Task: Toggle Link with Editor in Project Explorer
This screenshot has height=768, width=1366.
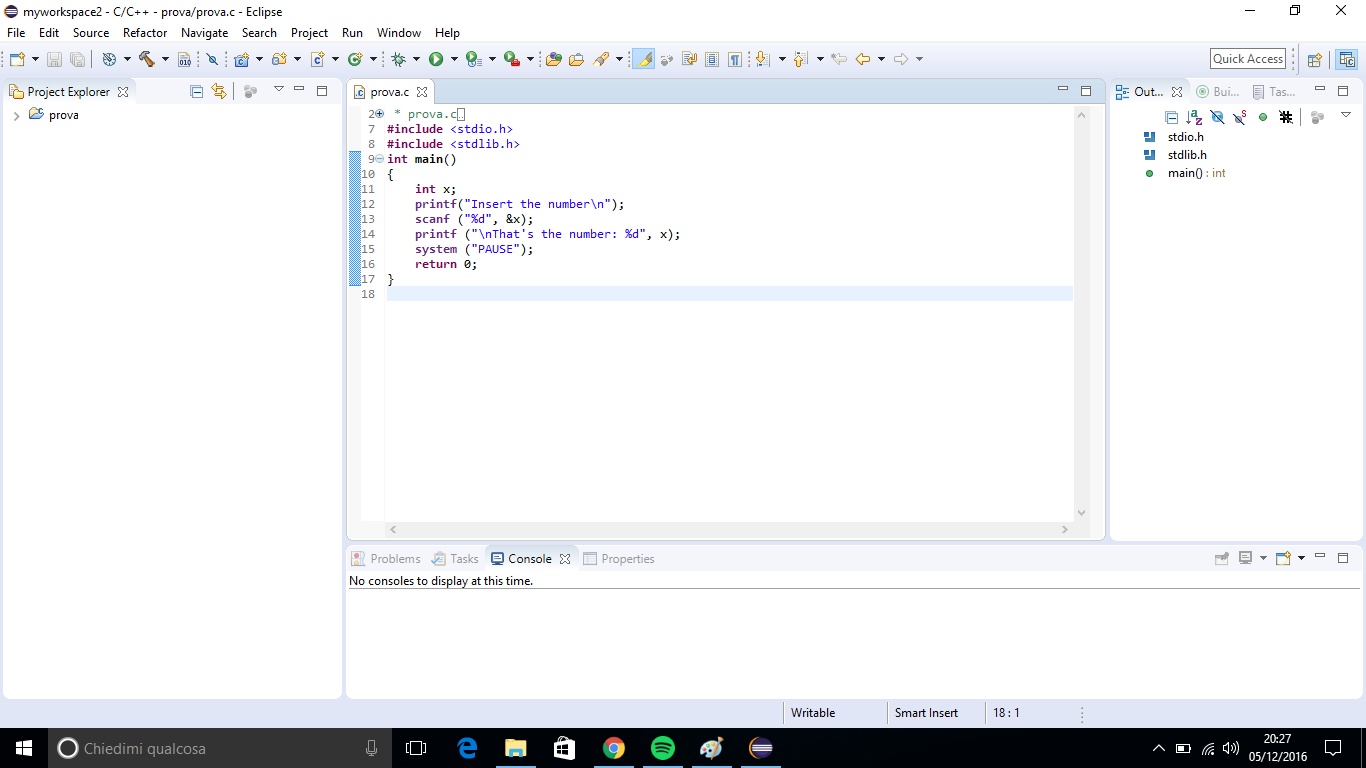Action: pyautogui.click(x=219, y=91)
